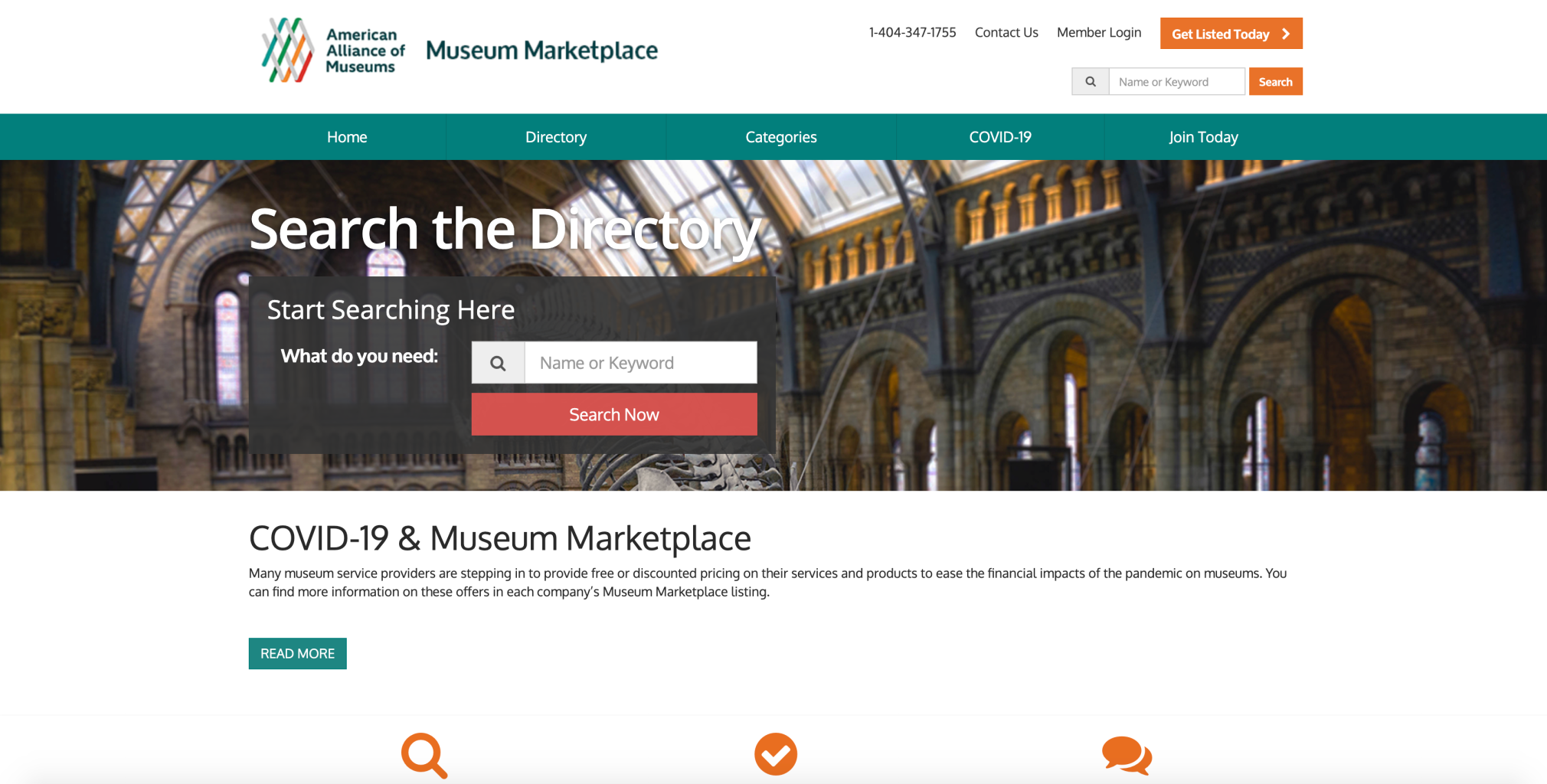Click the Get Listed Today button
Viewport: 1547px width, 784px height.
[1231, 34]
